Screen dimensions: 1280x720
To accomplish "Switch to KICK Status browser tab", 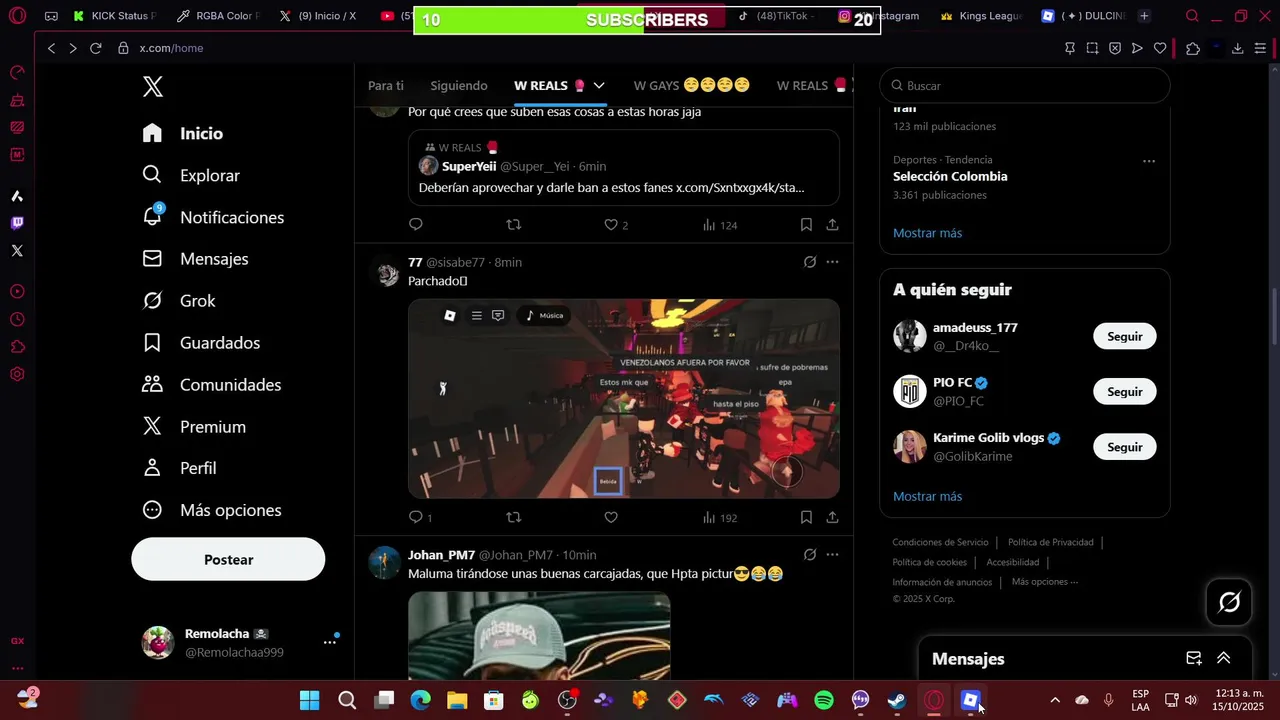I will [x=113, y=16].
